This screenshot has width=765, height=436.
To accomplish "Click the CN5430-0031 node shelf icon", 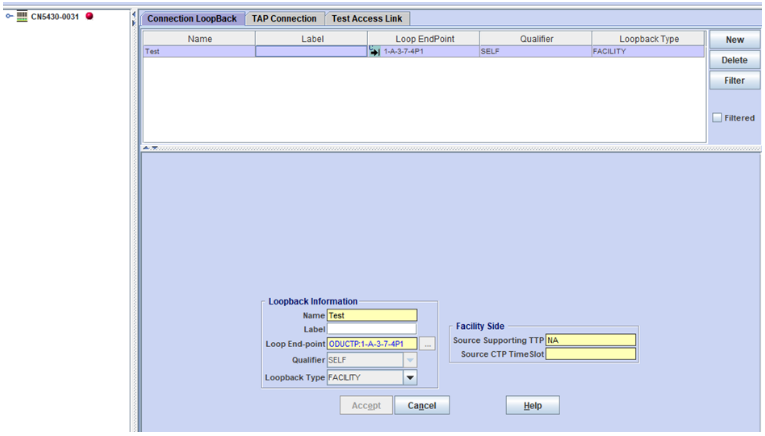I will [22, 16].
